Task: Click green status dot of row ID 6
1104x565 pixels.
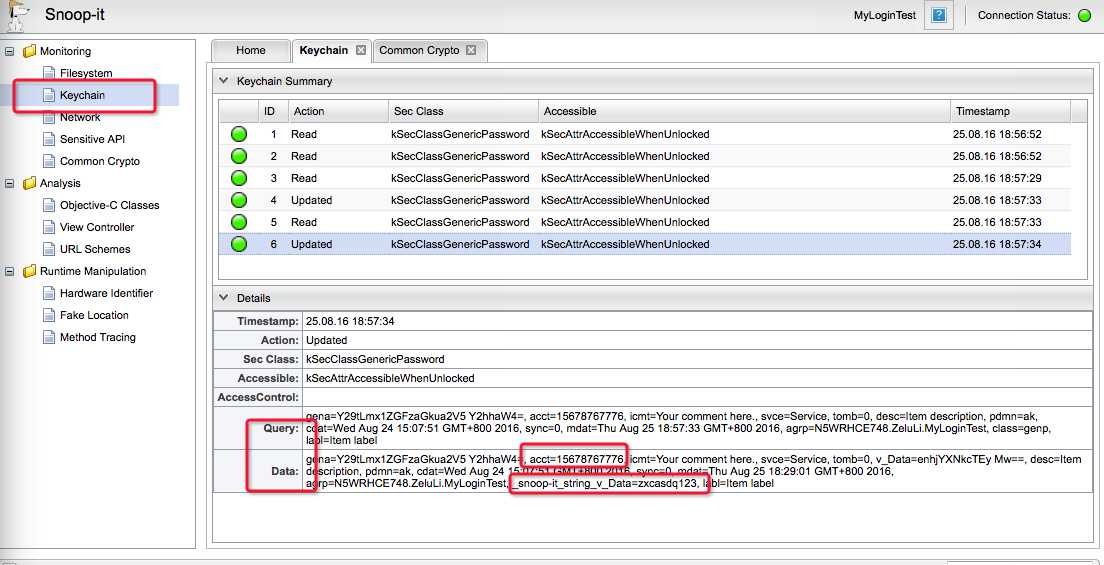Action: pyautogui.click(x=239, y=244)
